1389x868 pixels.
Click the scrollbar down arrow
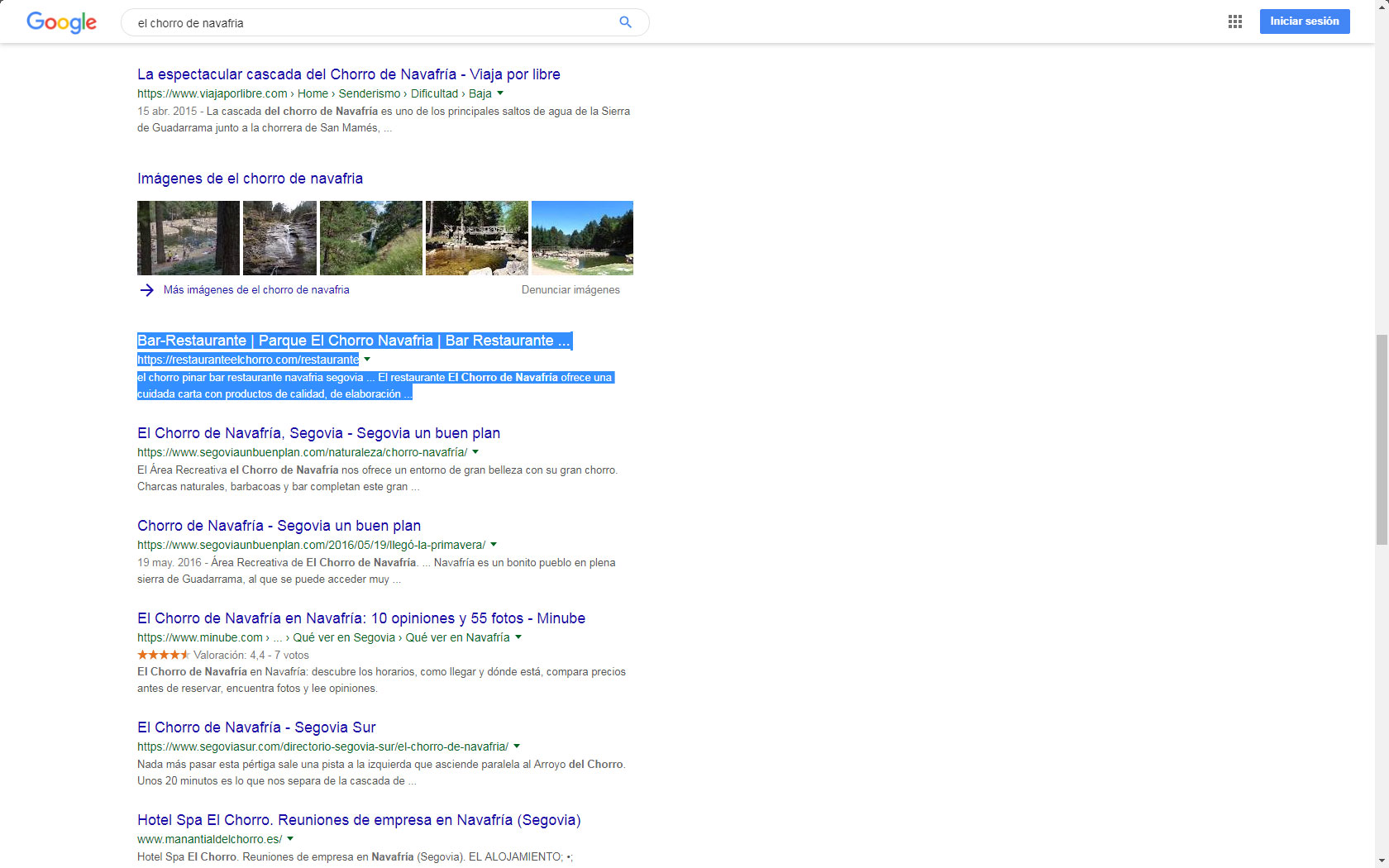(1382, 861)
